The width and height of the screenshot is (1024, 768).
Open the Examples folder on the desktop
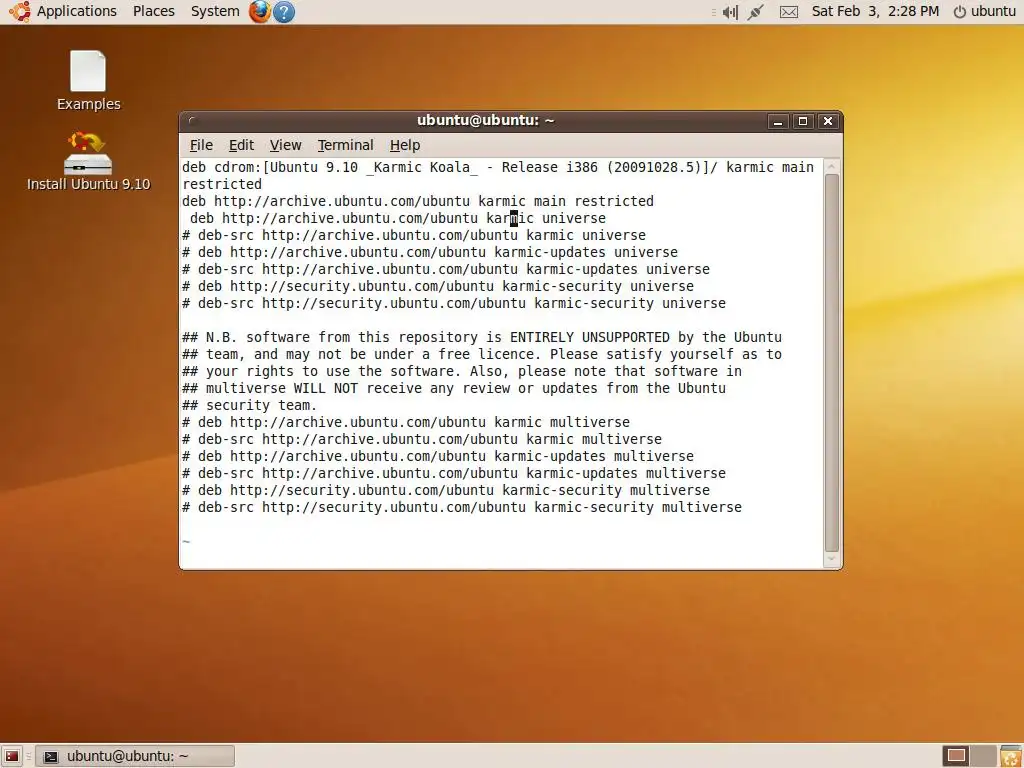coord(88,80)
